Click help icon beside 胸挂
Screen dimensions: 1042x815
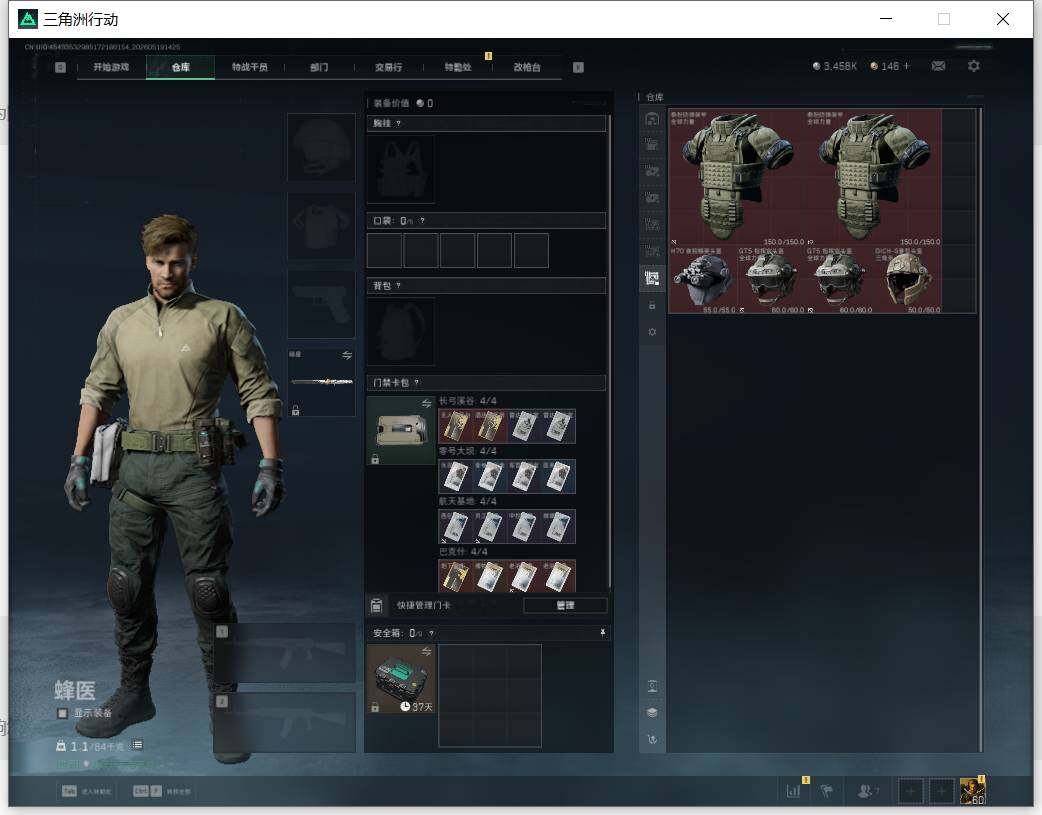click(x=398, y=124)
